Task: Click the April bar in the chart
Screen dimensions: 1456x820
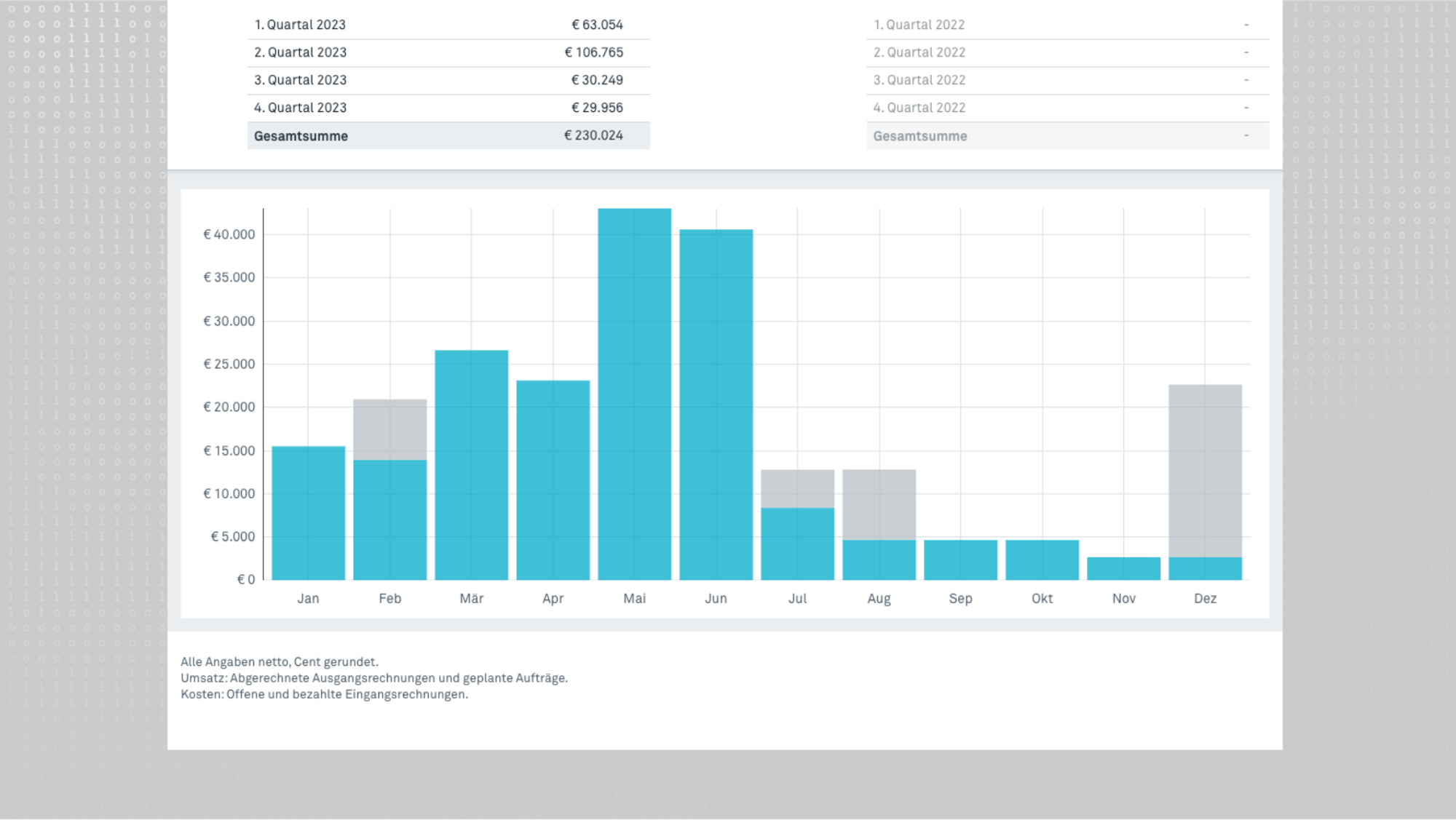Action: pyautogui.click(x=553, y=480)
